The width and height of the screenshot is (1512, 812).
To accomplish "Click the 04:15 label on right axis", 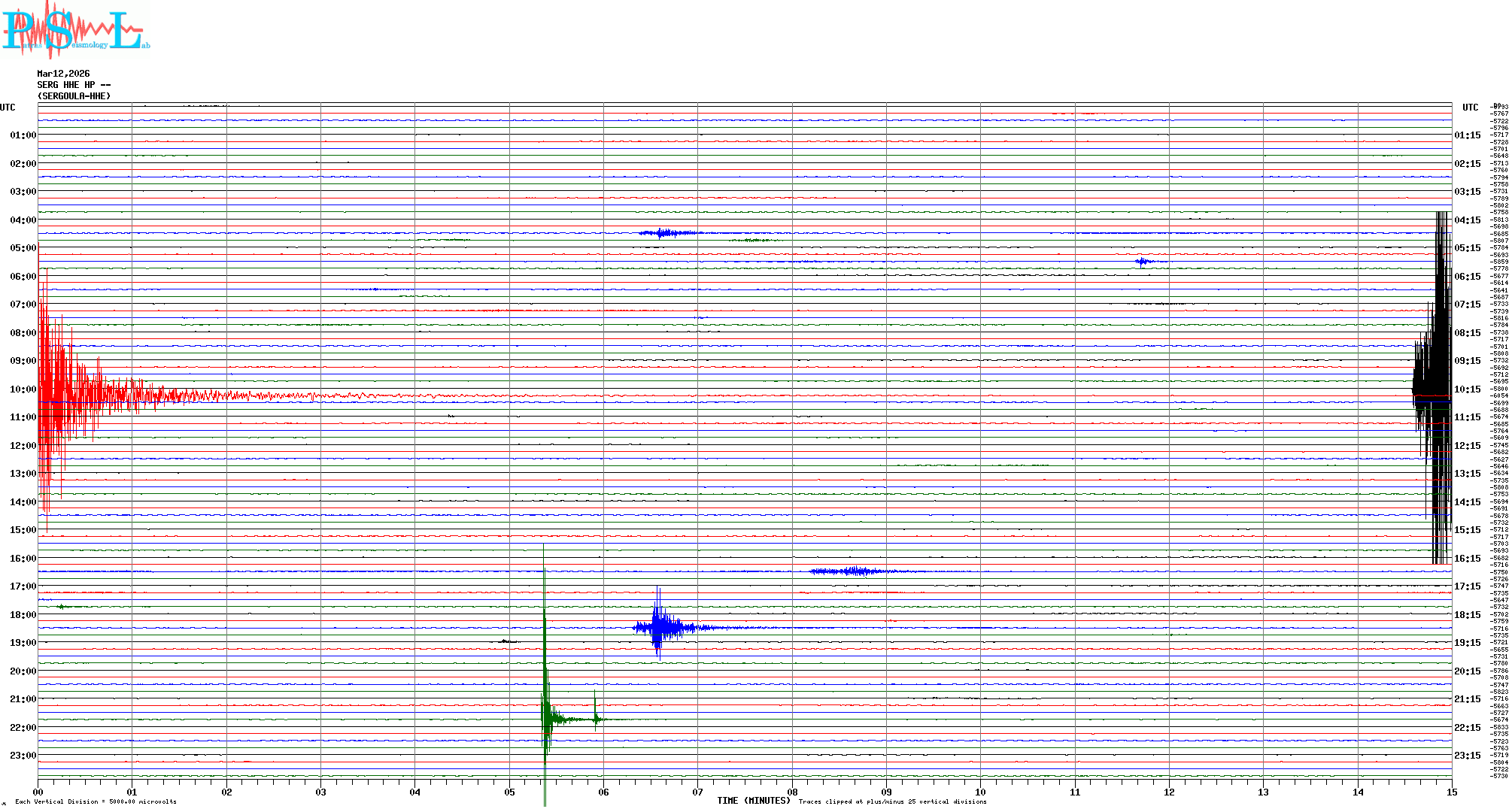I will 1467,220.
